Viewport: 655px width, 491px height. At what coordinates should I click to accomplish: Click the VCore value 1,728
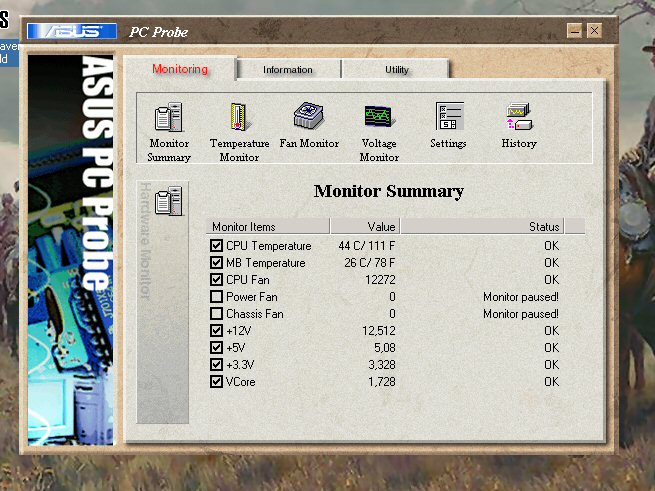pyautogui.click(x=382, y=382)
